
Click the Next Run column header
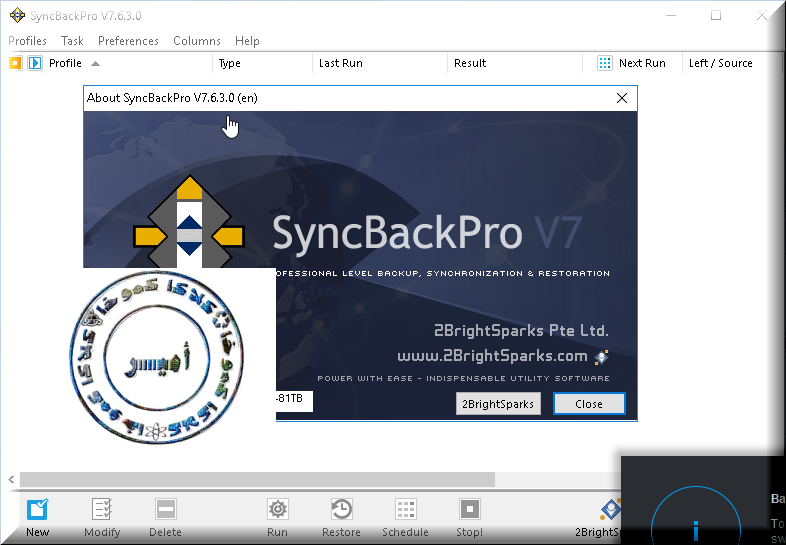(642, 63)
